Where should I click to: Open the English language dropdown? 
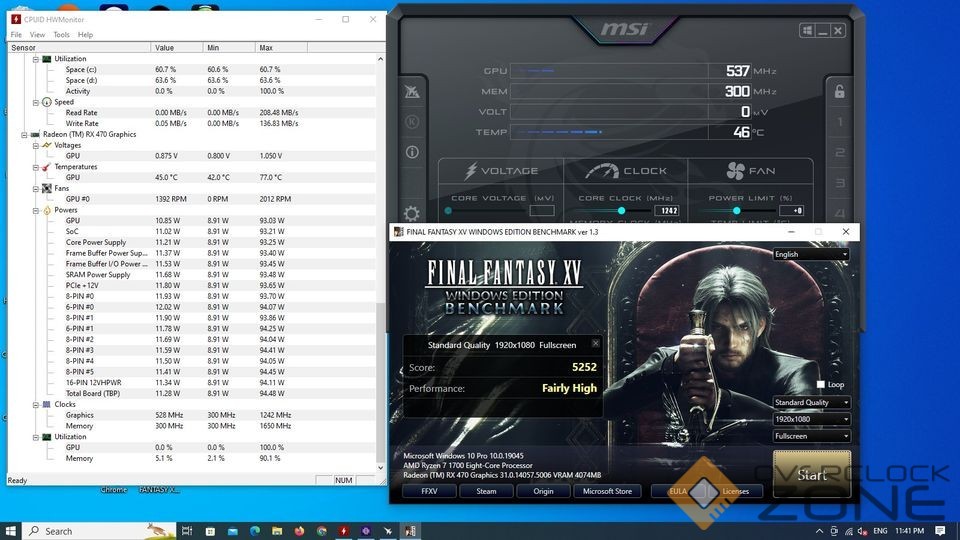(811, 254)
